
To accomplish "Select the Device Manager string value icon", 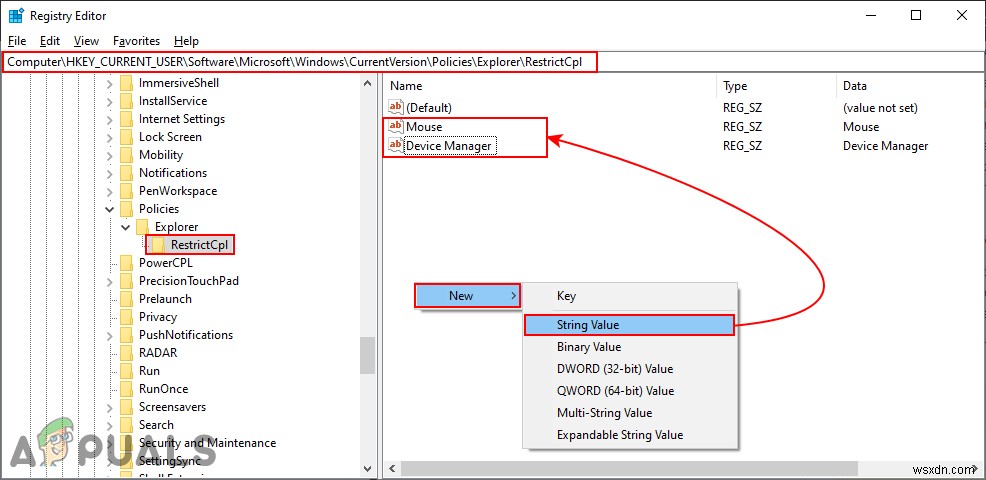I will pyautogui.click(x=396, y=145).
